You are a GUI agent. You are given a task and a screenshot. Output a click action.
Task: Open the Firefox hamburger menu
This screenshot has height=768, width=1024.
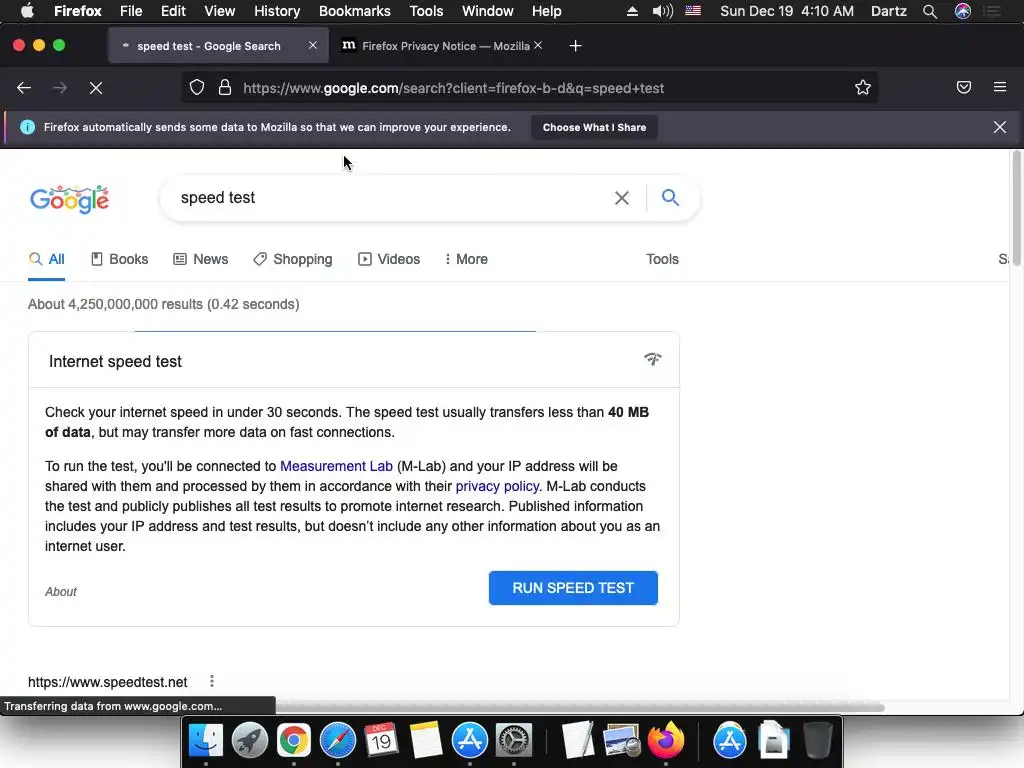coord(1000,87)
